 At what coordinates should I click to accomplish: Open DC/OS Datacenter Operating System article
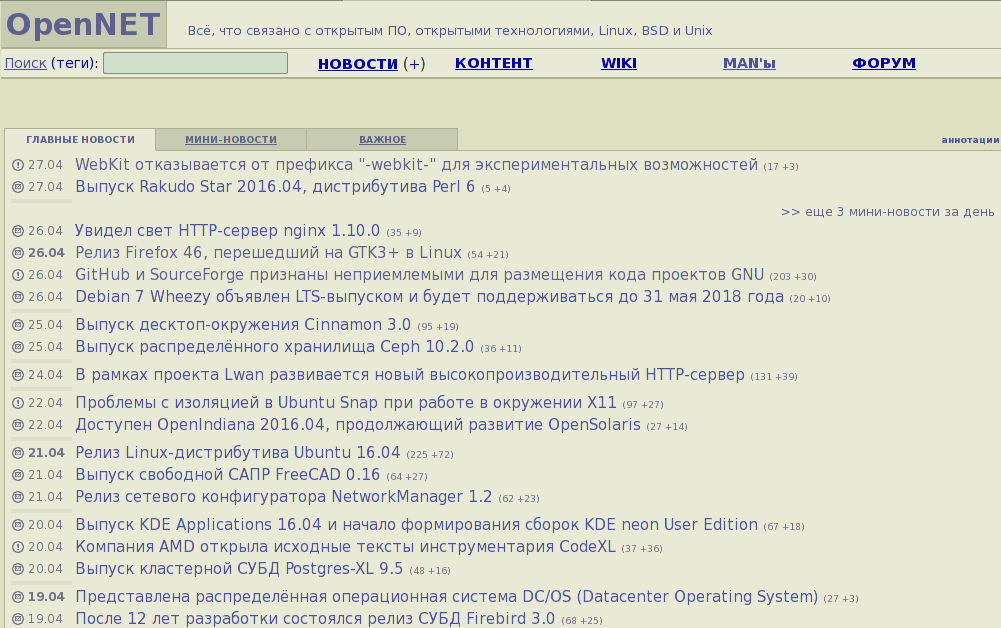[x=446, y=597]
